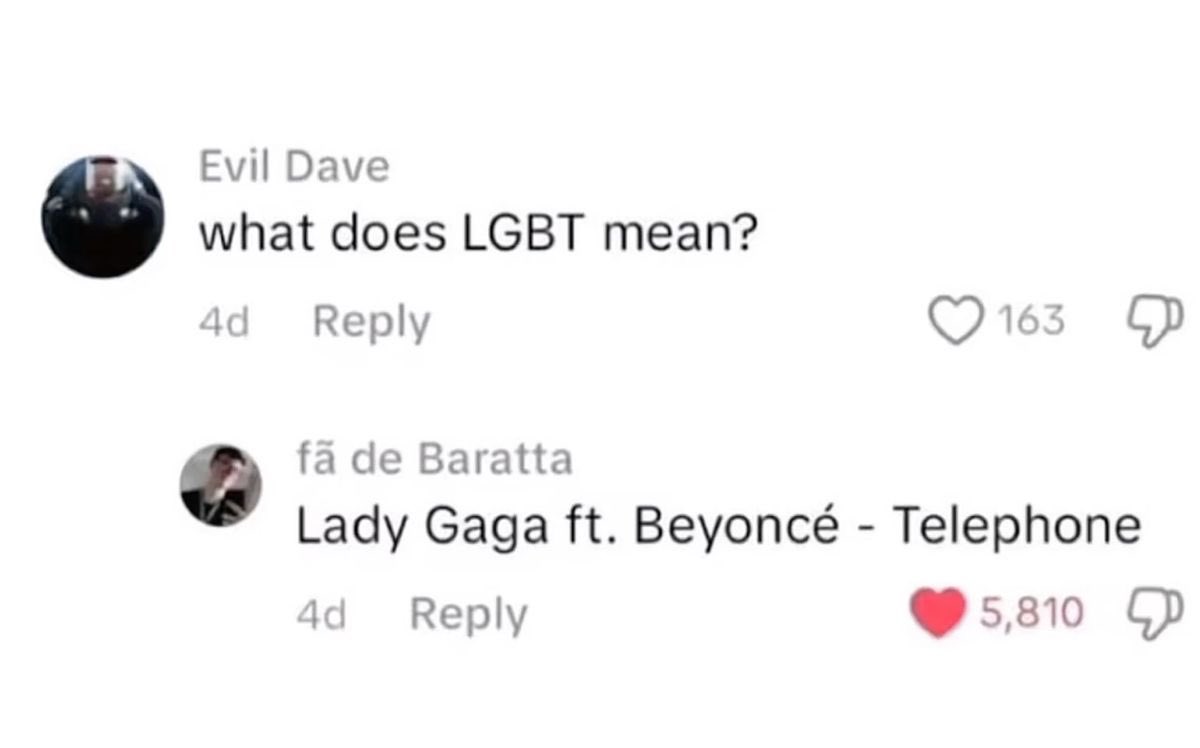Select the 163 like count
Screen dimensions: 1200x748
1030,322
